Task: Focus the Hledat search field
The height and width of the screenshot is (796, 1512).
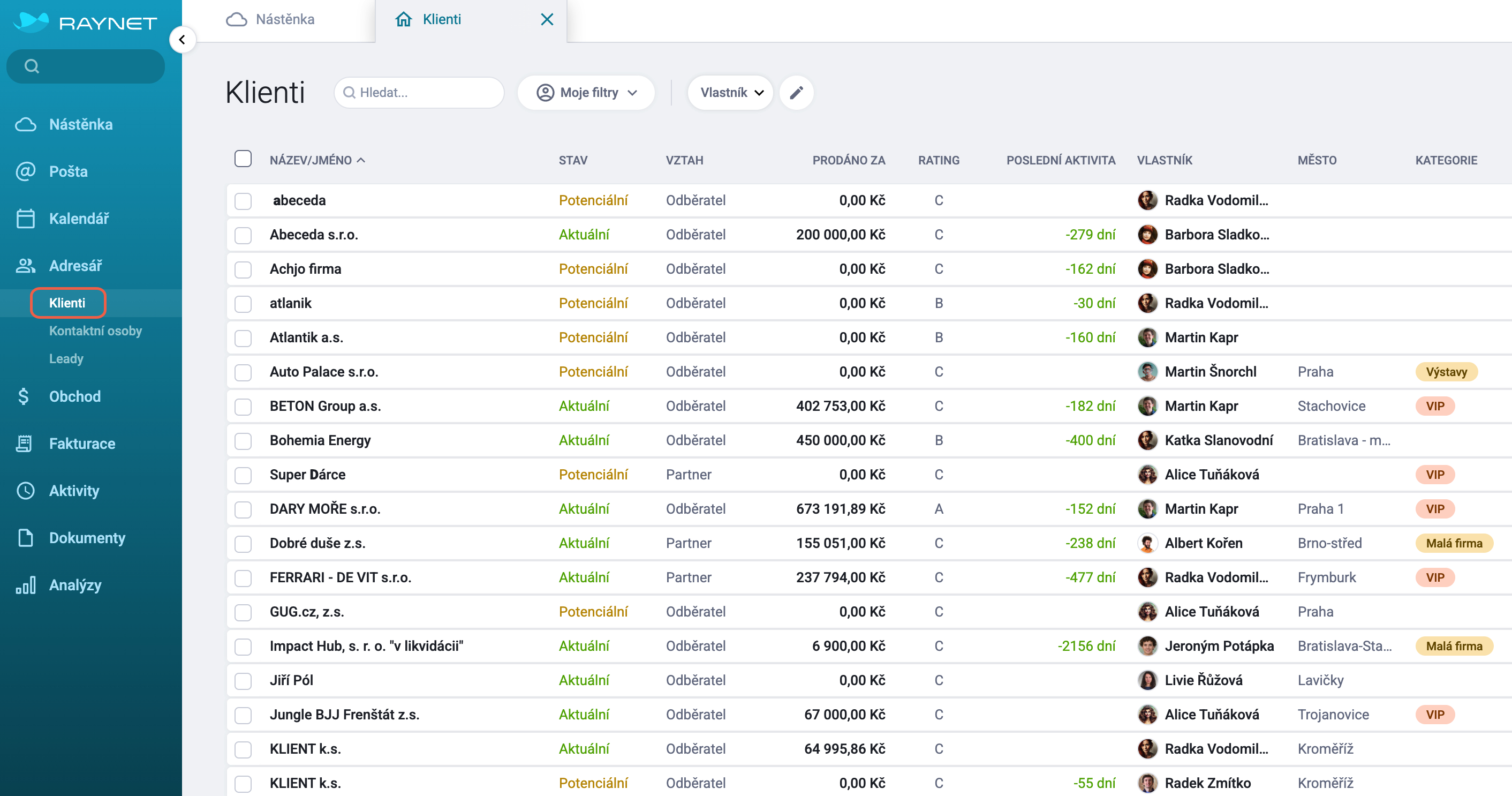Action: coord(419,93)
